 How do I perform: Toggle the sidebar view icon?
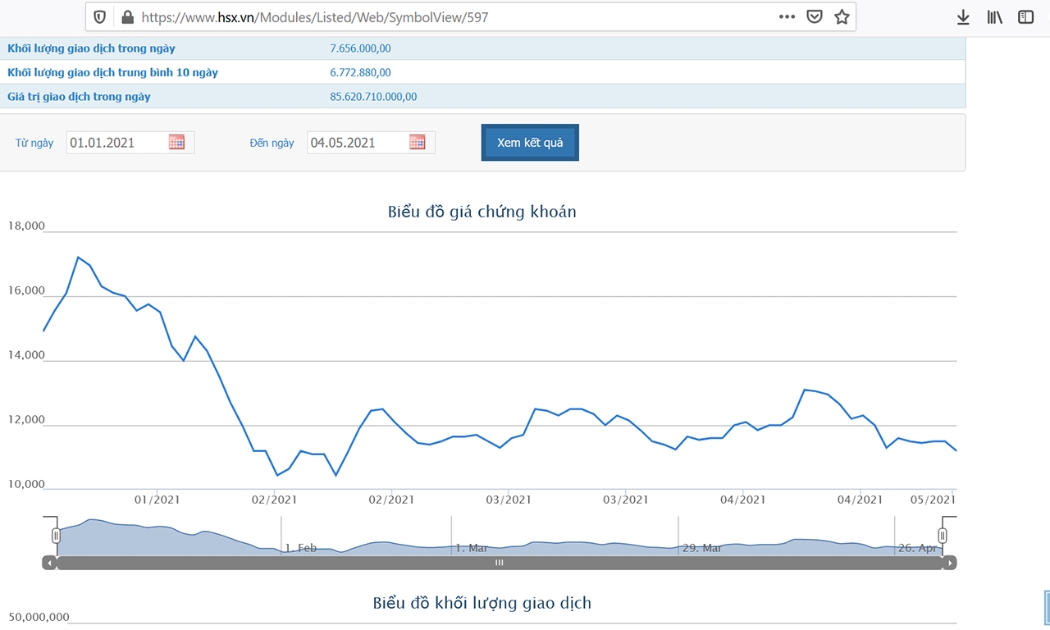pyautogui.click(x=1026, y=17)
